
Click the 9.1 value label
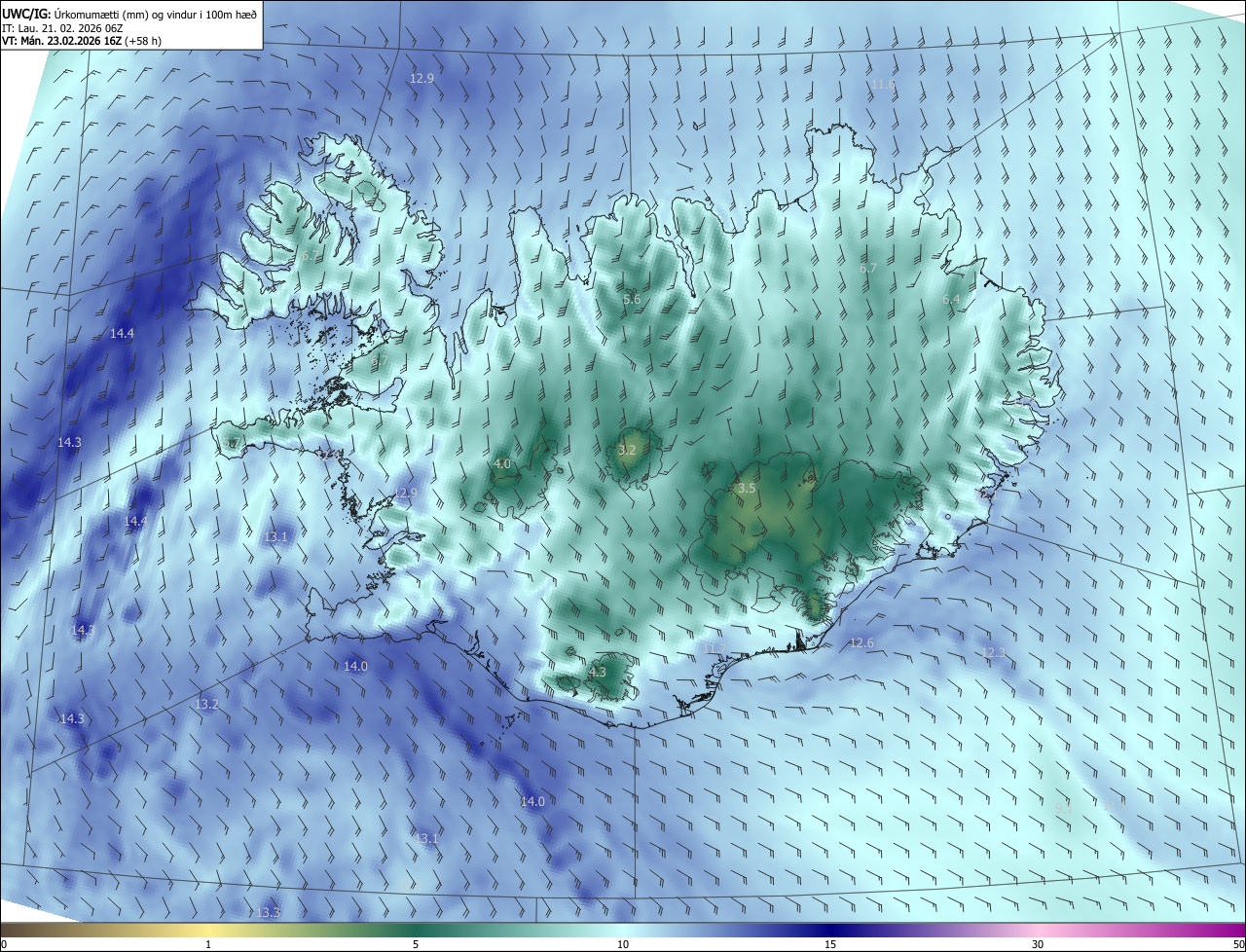coord(1063,807)
